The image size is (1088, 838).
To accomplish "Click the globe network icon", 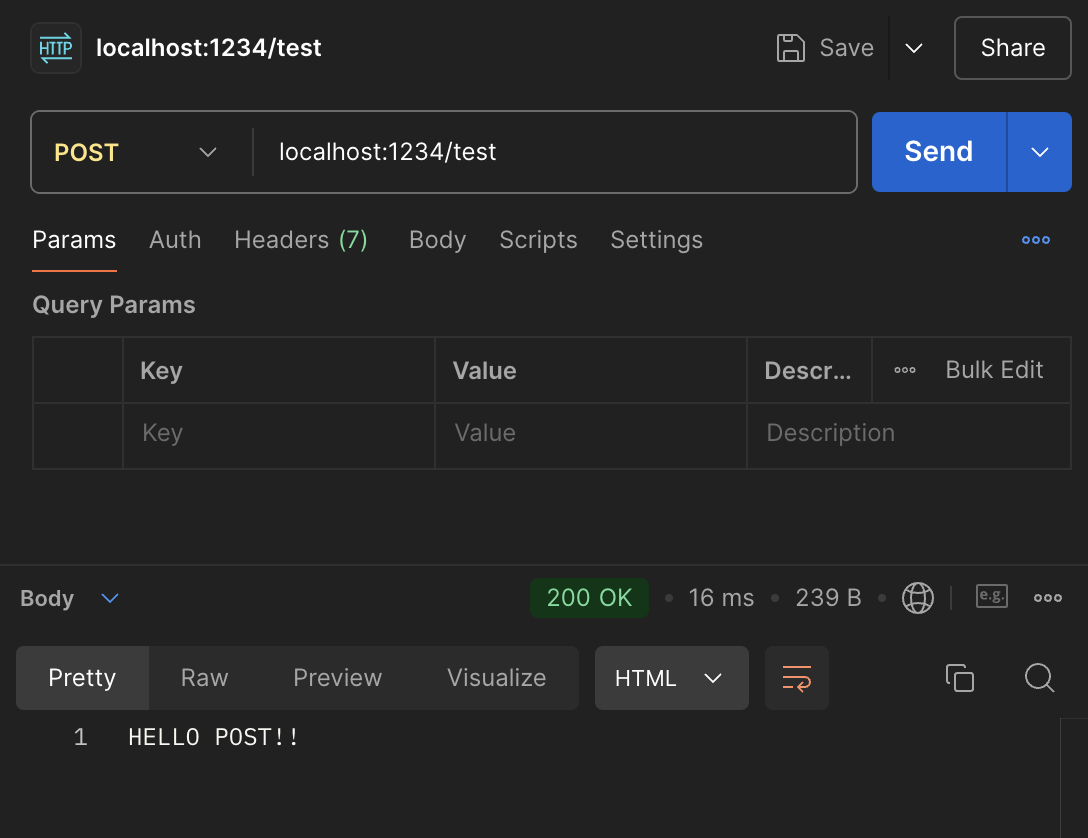I will pyautogui.click(x=917, y=598).
